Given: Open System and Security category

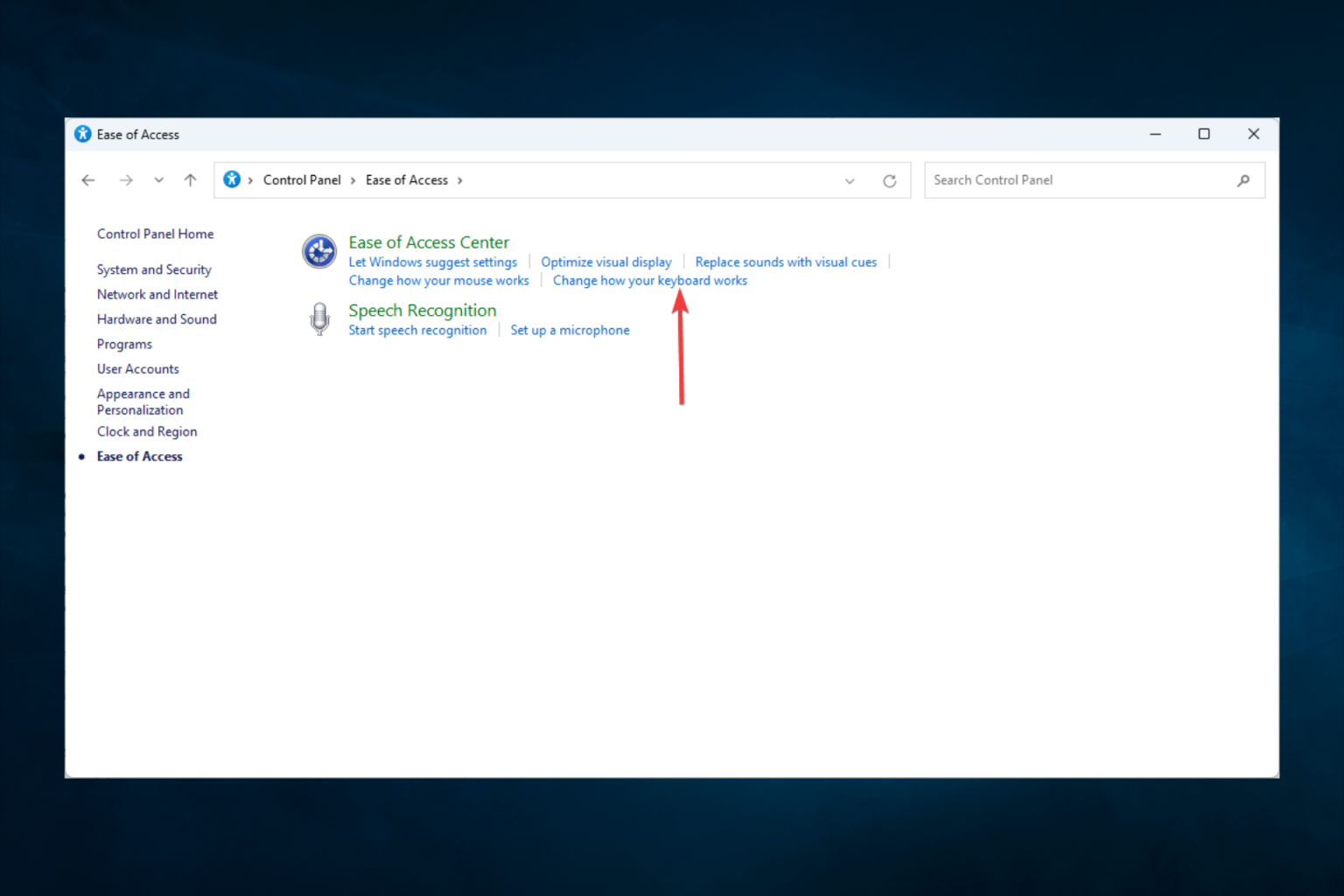Looking at the screenshot, I should [x=154, y=269].
